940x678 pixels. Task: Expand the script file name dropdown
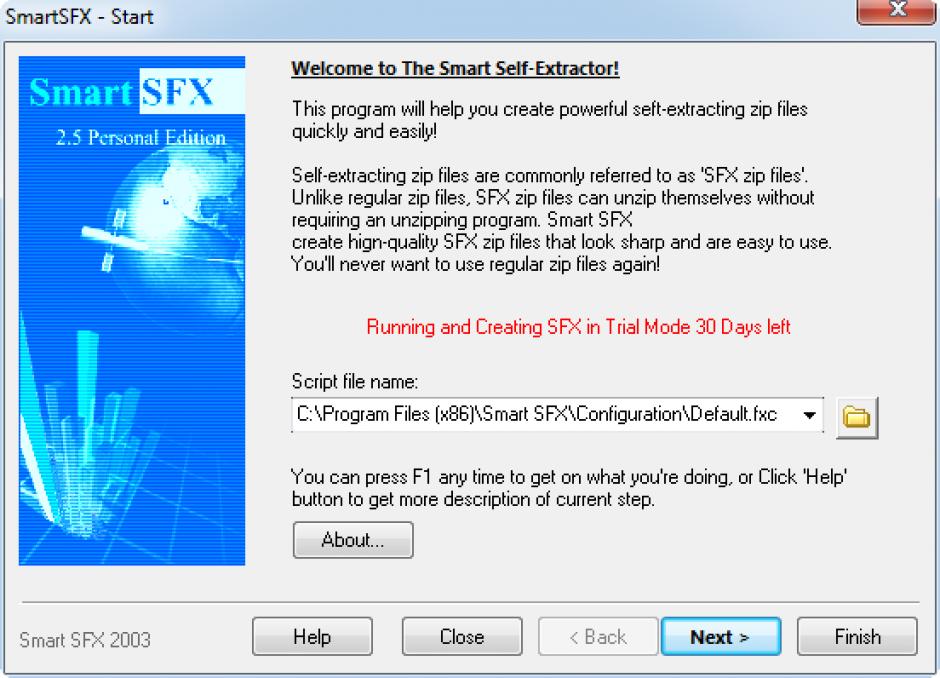(809, 415)
